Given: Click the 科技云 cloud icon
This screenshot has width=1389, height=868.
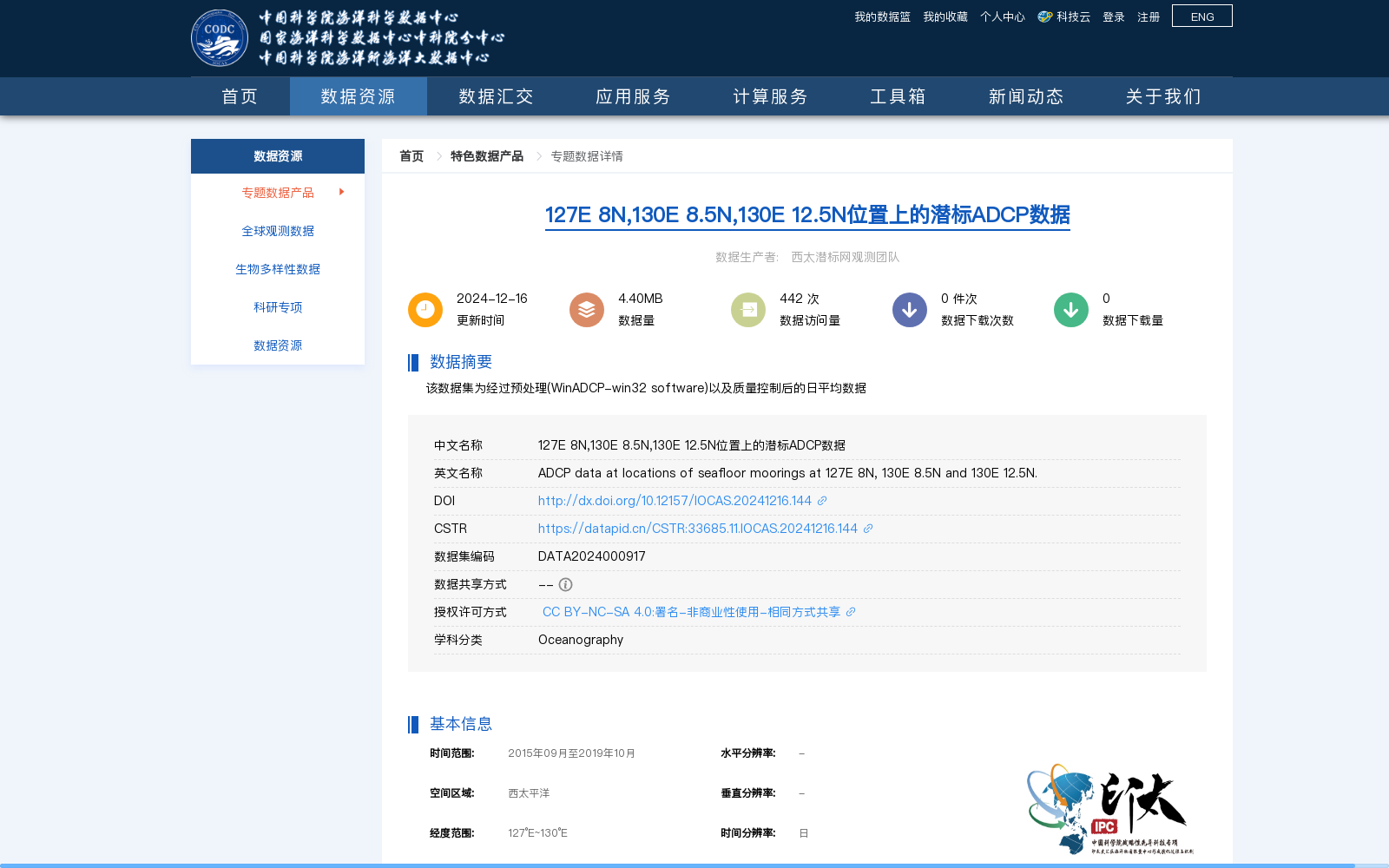Looking at the screenshot, I should click(x=1045, y=16).
